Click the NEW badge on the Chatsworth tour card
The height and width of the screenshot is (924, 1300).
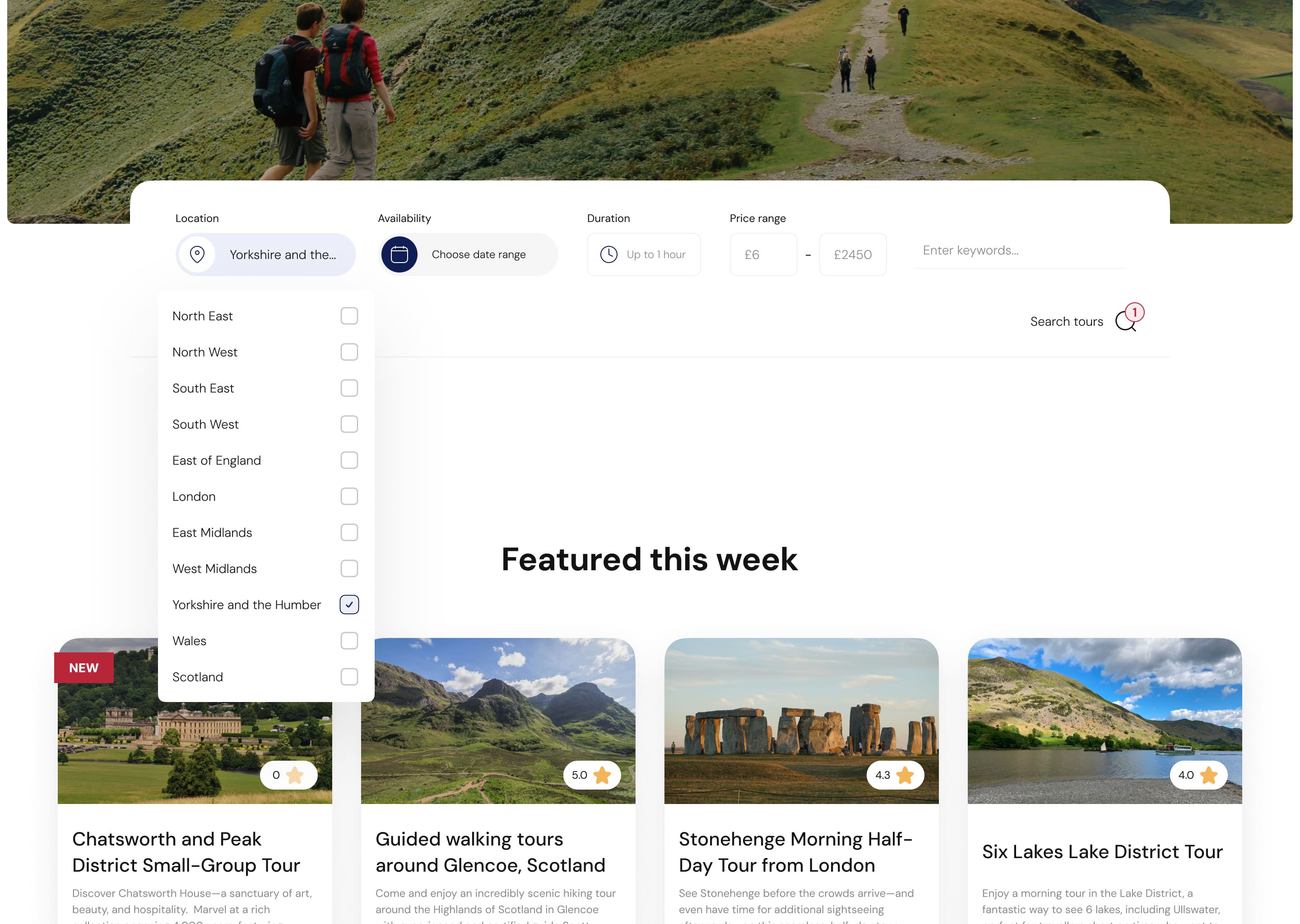tap(84, 667)
